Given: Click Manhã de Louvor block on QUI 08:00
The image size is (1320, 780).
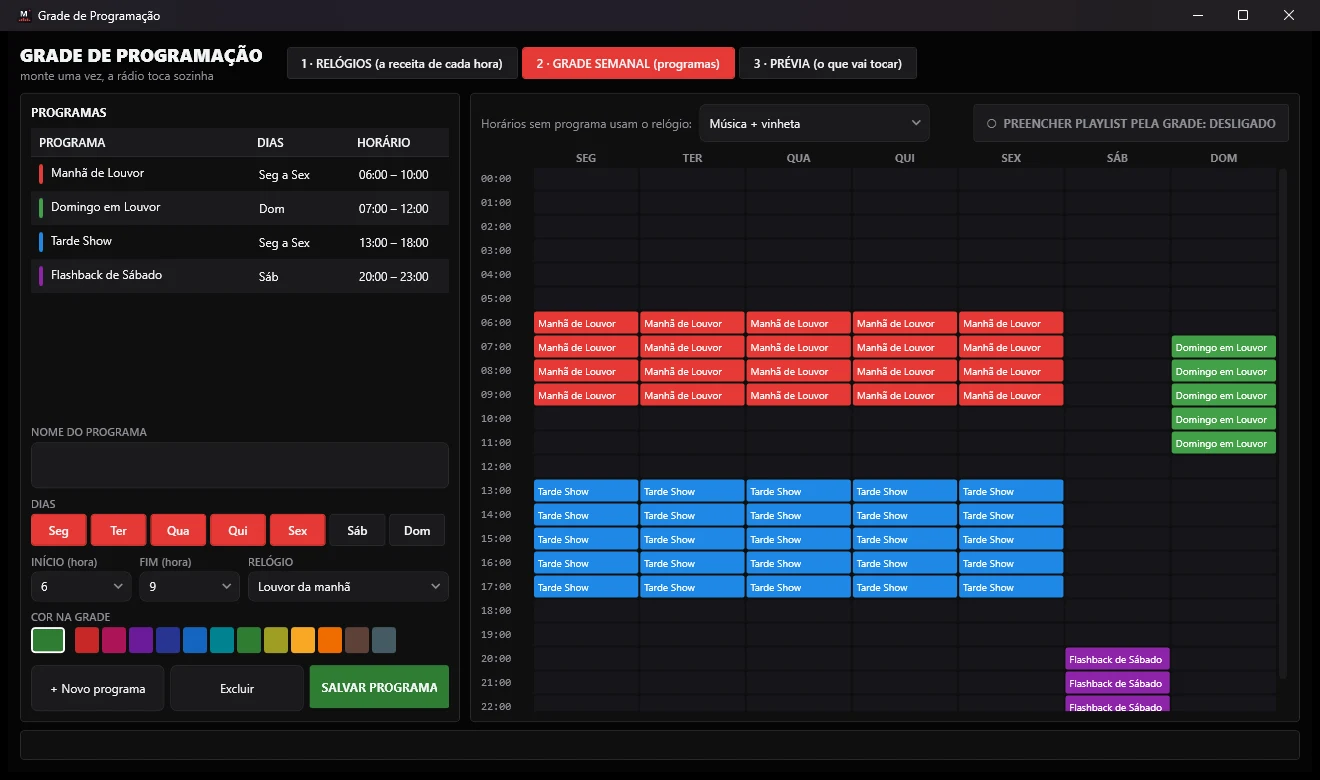Looking at the screenshot, I should click(905, 371).
